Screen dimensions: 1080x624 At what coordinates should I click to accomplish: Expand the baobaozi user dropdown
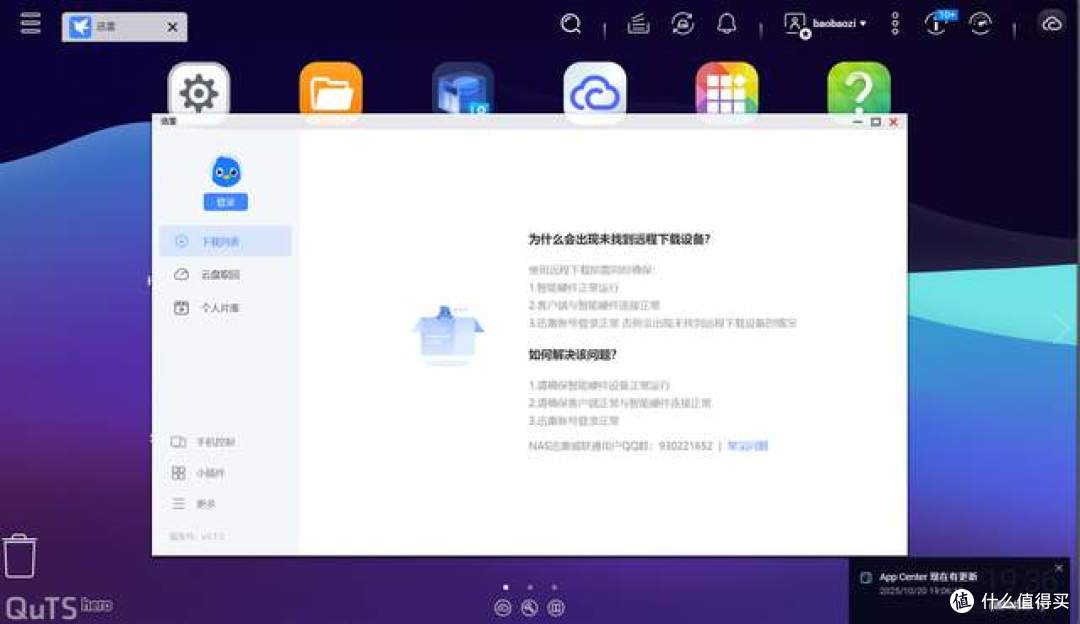[x=840, y=23]
